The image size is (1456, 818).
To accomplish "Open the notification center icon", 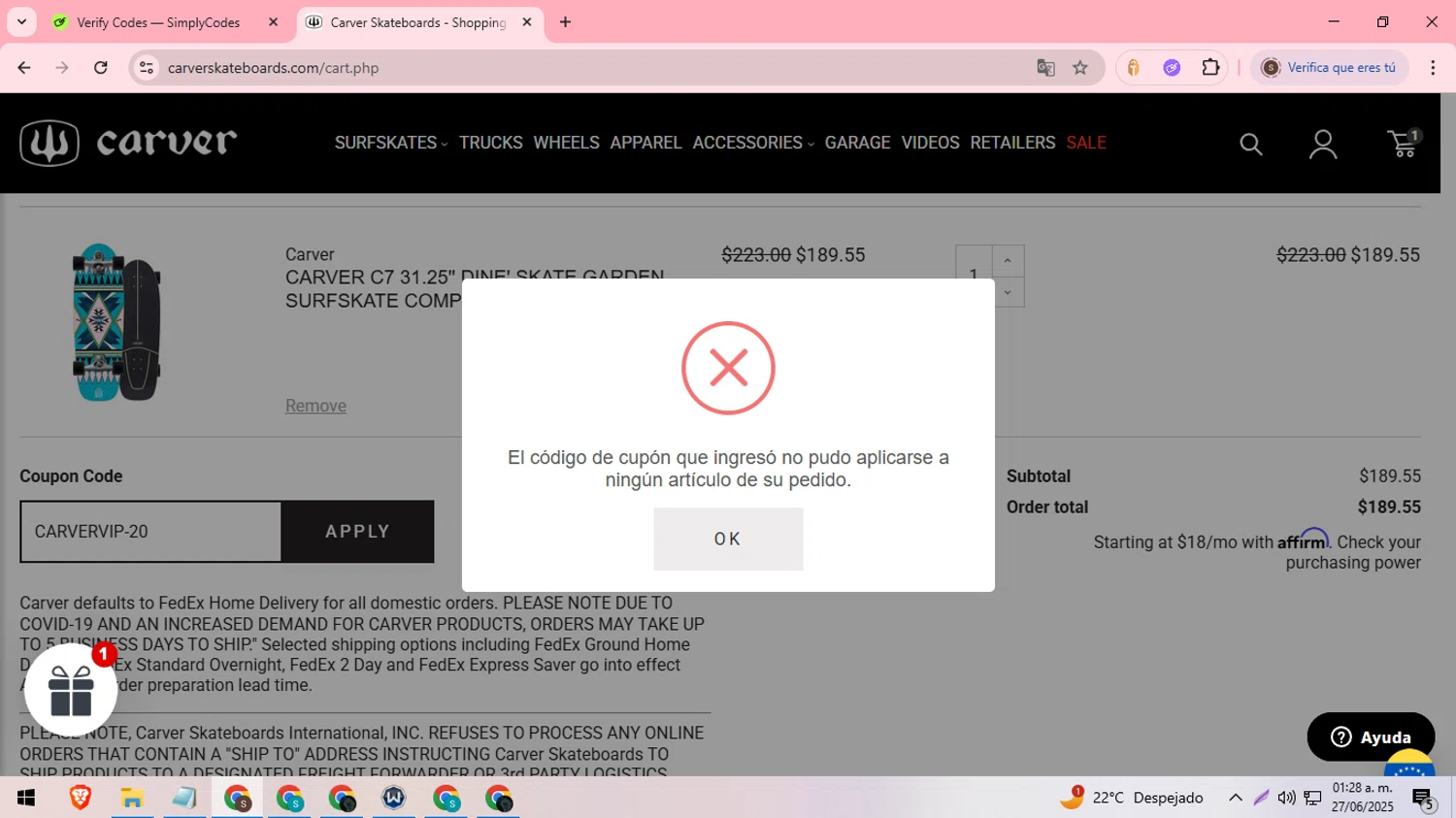I will pyautogui.click(x=1424, y=800).
